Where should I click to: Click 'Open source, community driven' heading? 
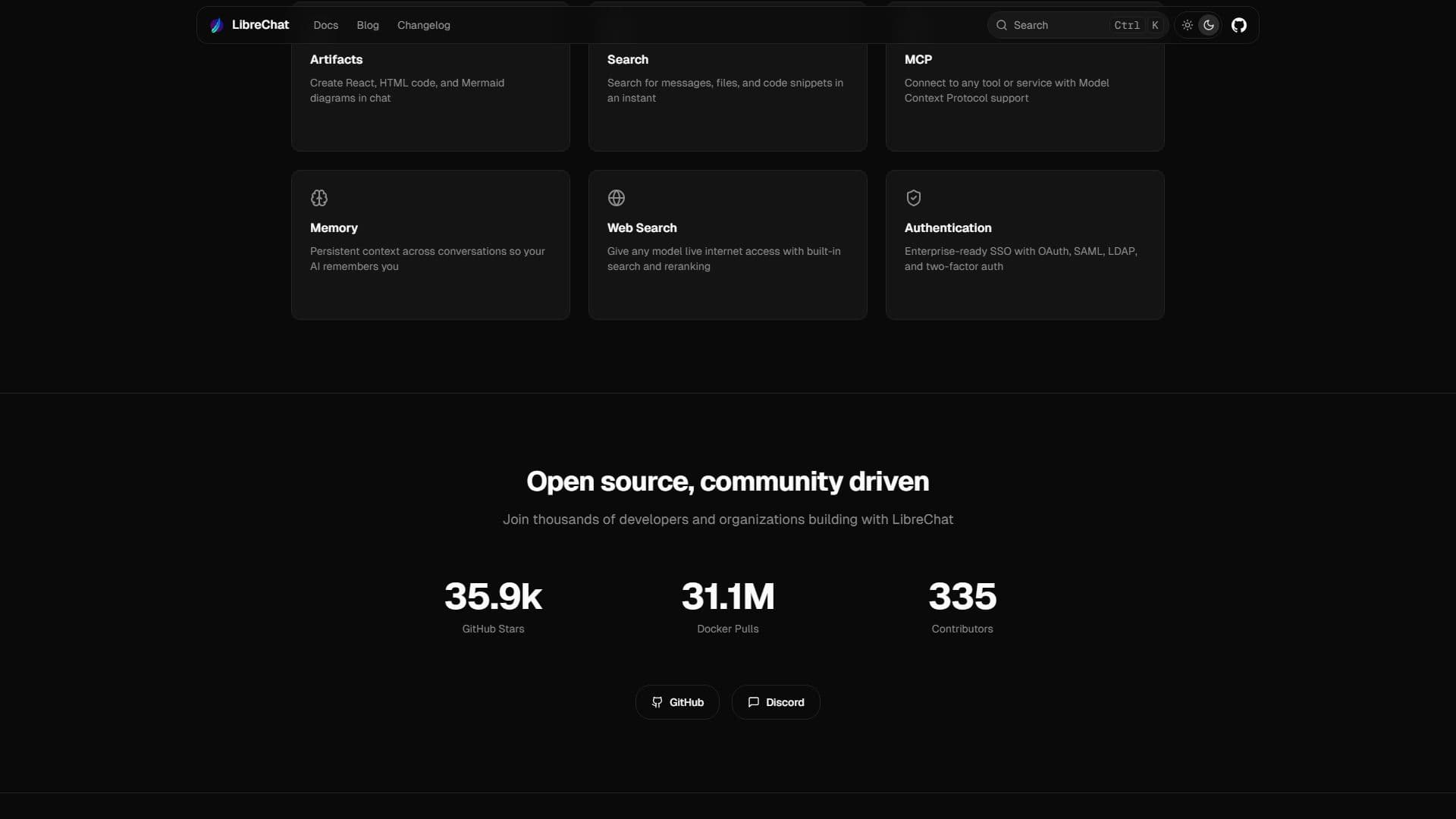(x=728, y=481)
